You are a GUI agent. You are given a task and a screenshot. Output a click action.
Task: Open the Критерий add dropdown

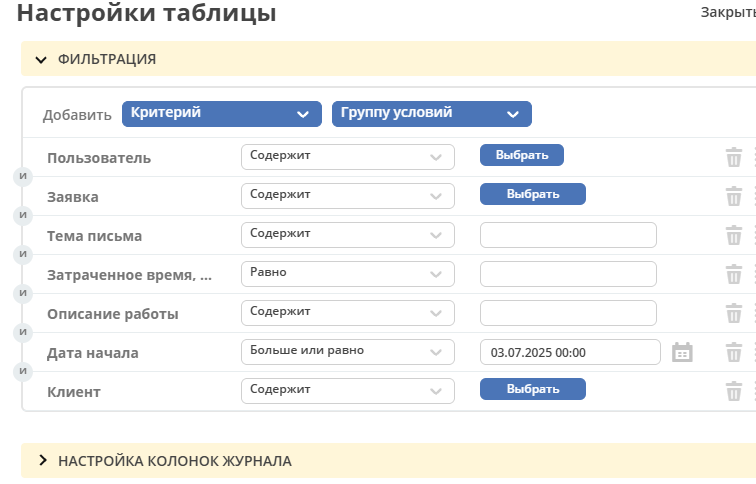[x=222, y=114]
